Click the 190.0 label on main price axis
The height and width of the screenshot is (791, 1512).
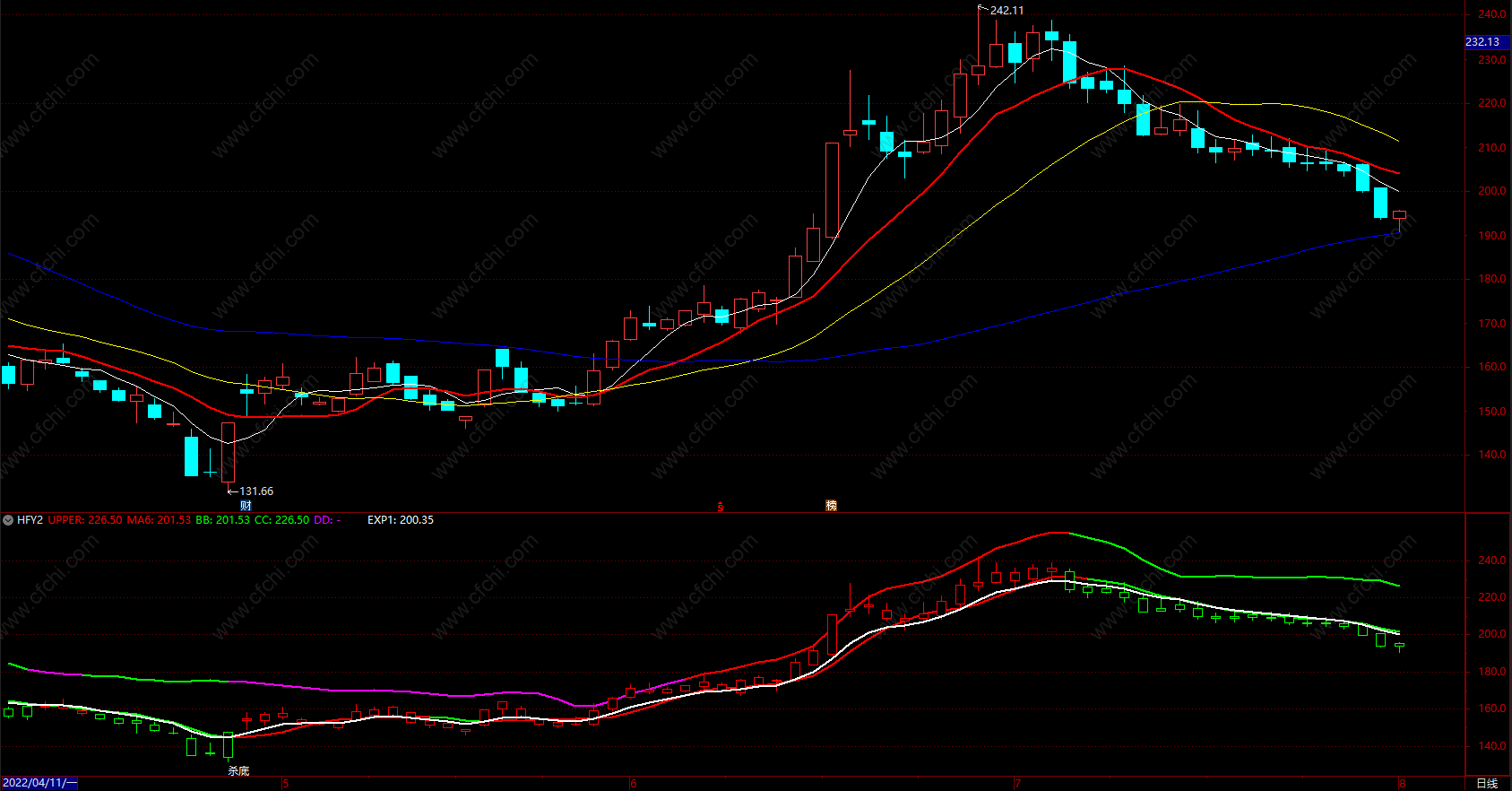tap(1492, 236)
